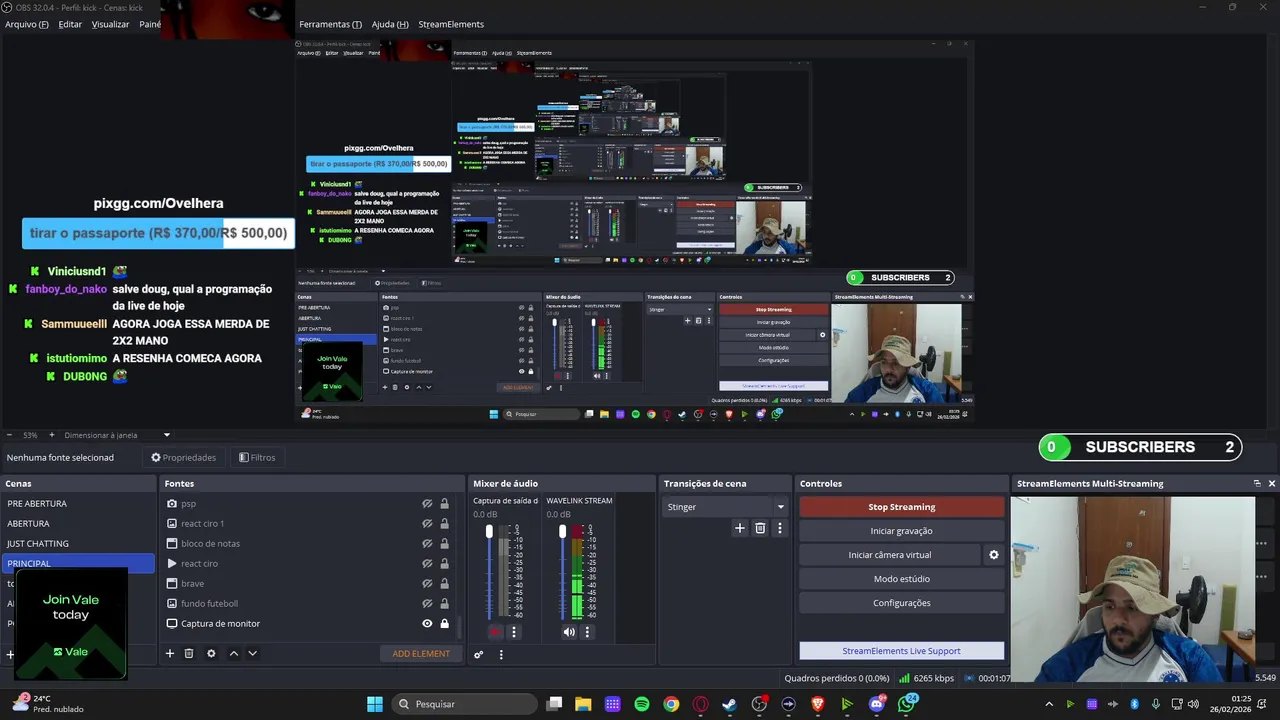Screen dimensions: 1280x720
Task: Move source down in Fontes list
Action: coord(253,654)
